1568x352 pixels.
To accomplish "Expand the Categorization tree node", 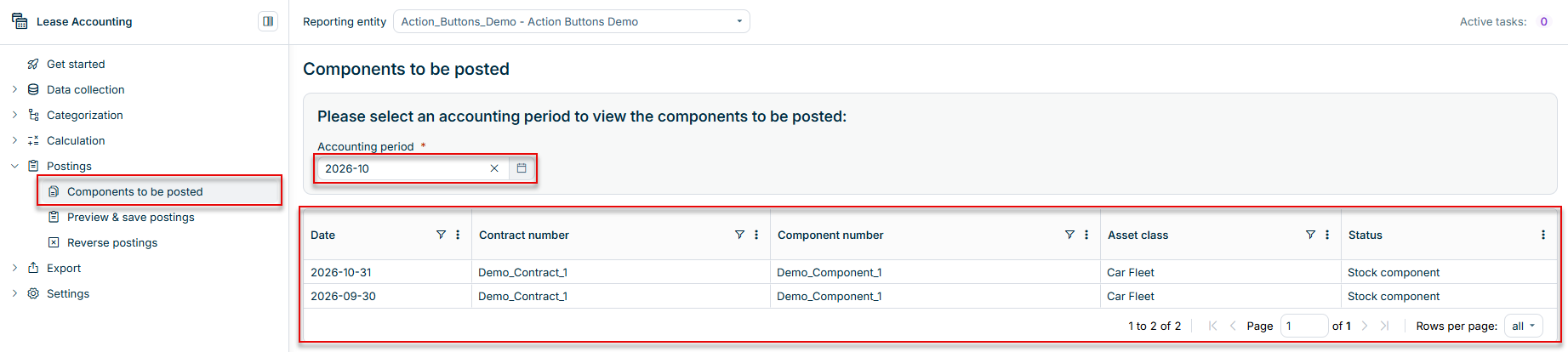I will [x=14, y=115].
